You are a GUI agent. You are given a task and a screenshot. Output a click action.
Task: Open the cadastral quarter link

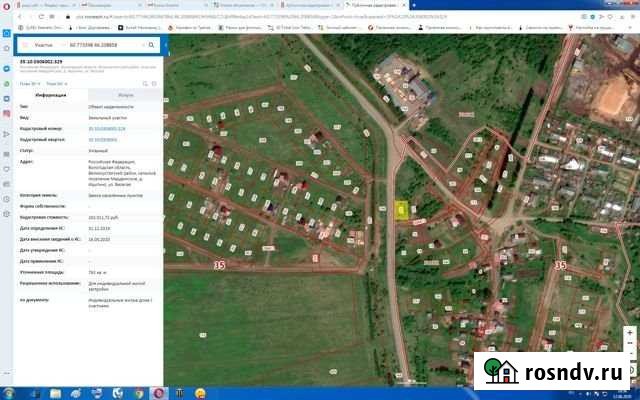[x=104, y=140]
